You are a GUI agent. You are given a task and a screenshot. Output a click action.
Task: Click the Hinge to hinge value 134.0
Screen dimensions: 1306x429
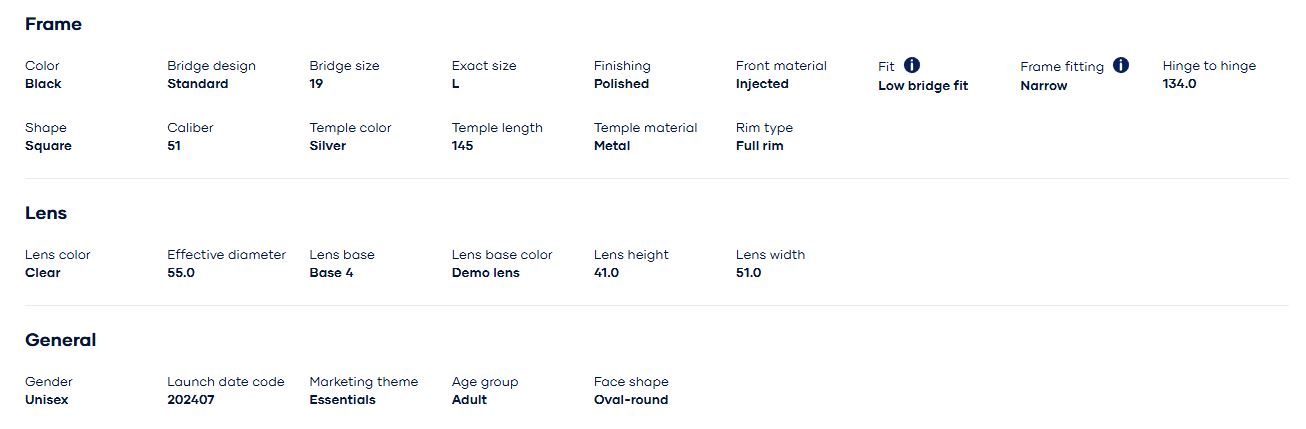click(x=1179, y=84)
